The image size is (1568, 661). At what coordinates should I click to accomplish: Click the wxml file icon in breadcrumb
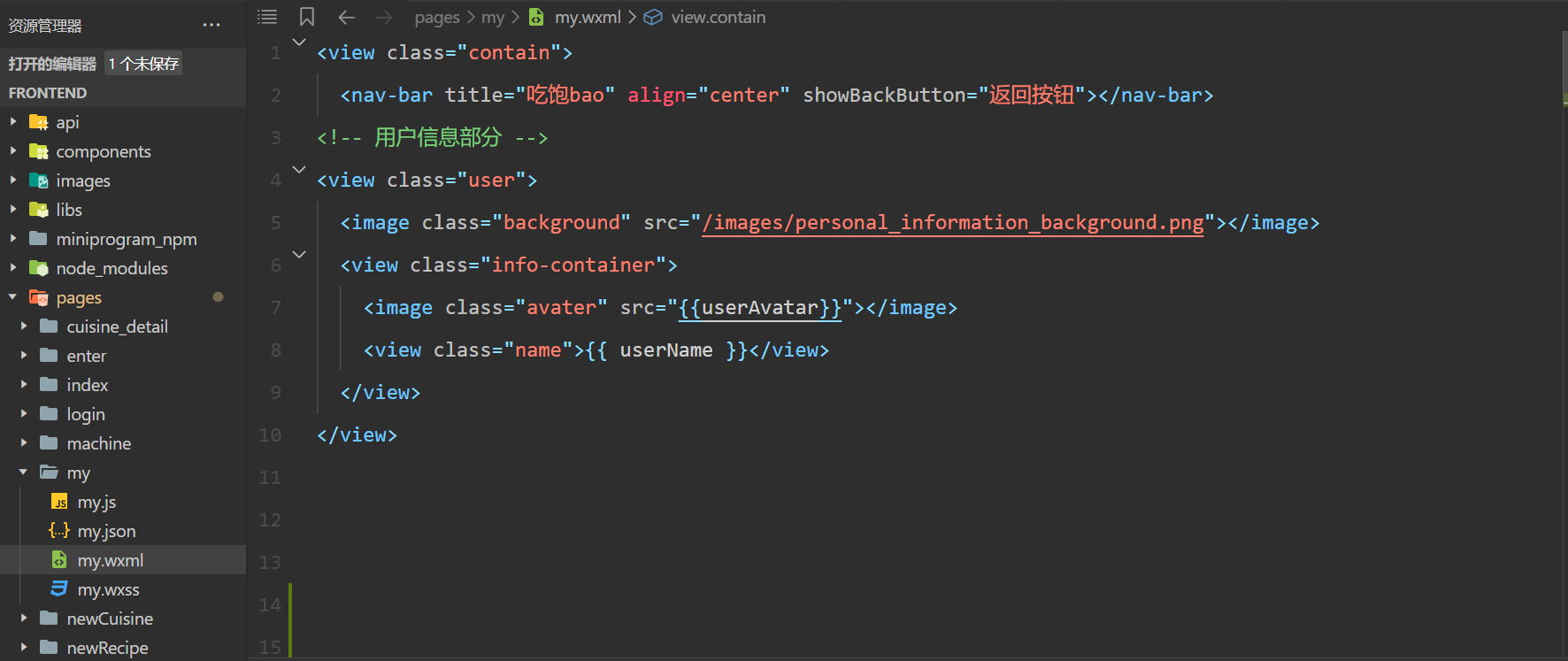(x=536, y=17)
